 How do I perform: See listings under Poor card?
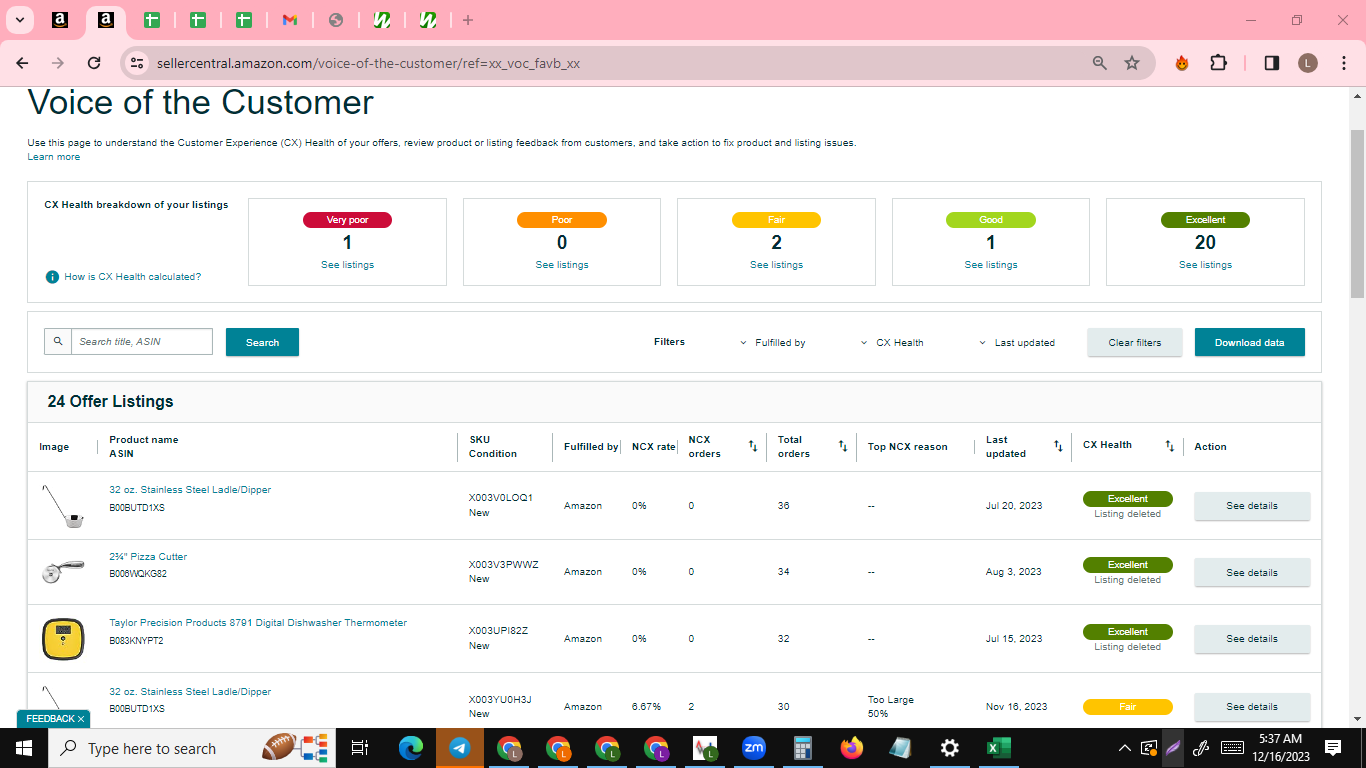(x=562, y=265)
